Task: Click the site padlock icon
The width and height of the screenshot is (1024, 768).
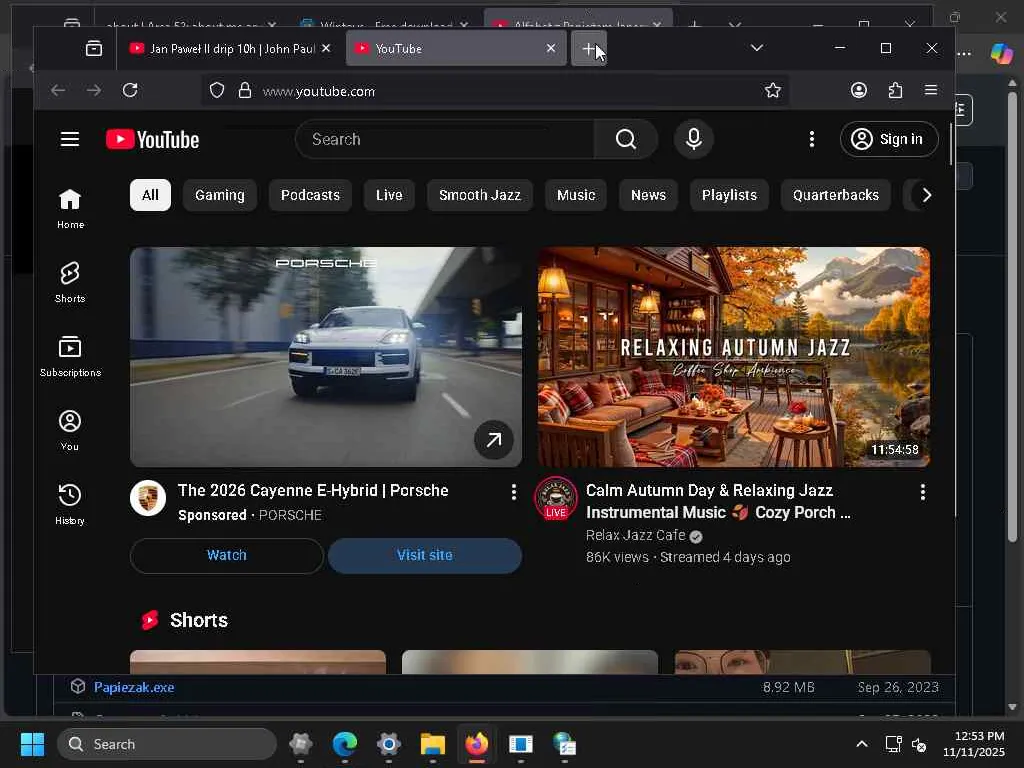Action: click(x=245, y=90)
